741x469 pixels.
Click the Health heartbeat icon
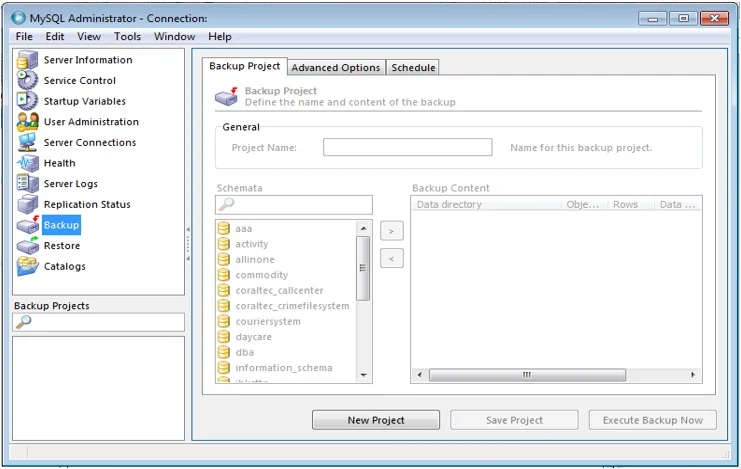coord(27,163)
